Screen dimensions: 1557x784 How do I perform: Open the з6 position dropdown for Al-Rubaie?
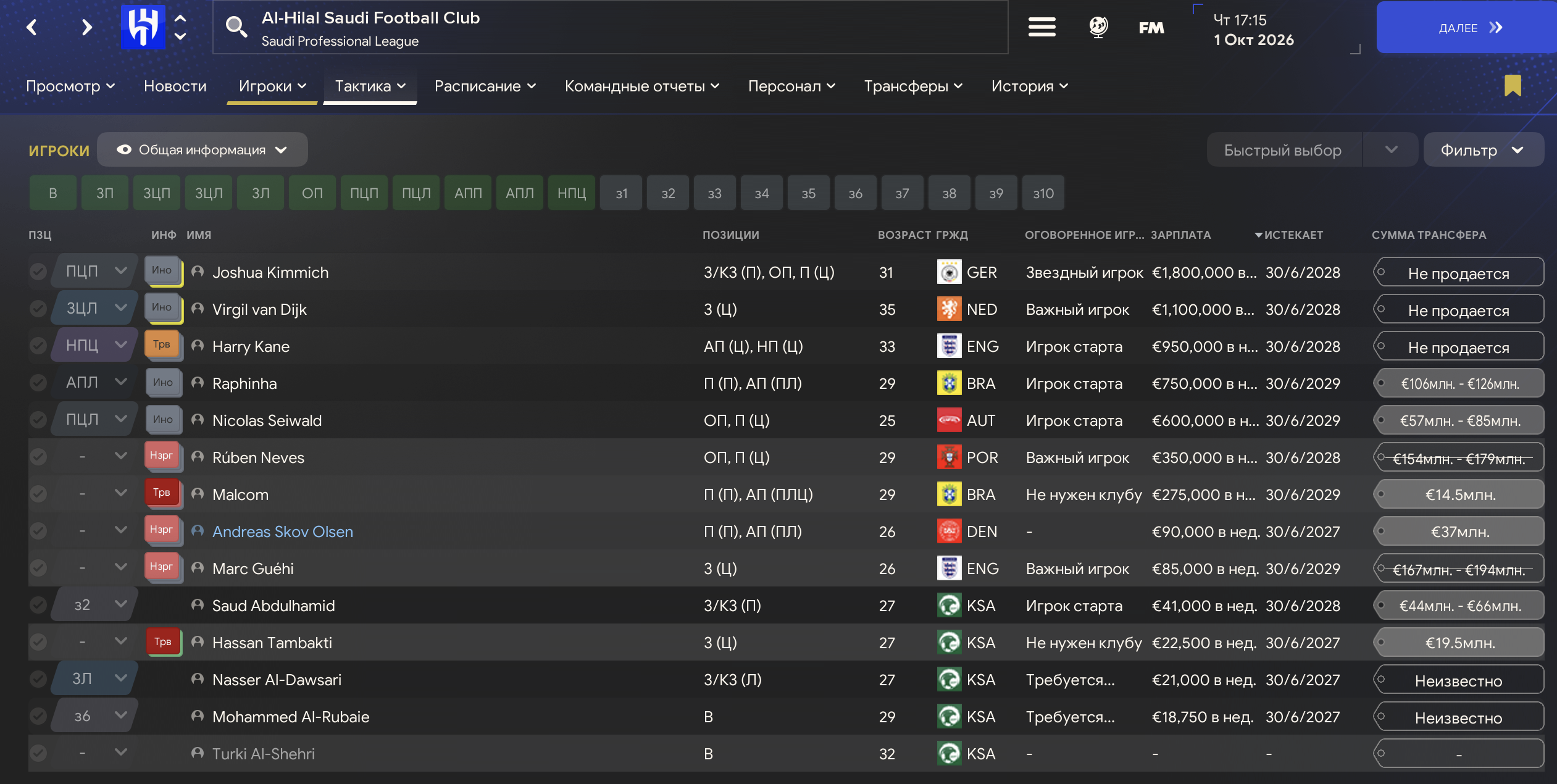(95, 716)
